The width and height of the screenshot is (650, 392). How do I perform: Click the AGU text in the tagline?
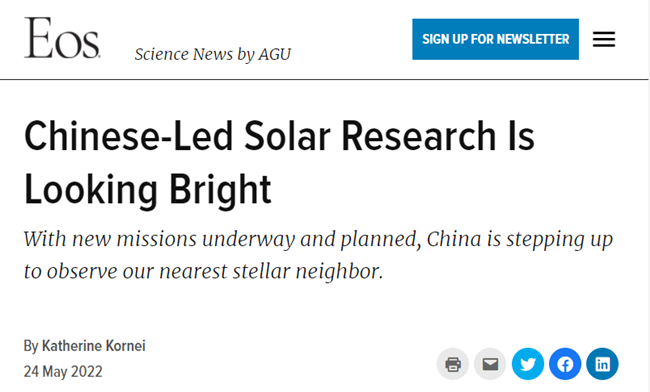(x=274, y=54)
